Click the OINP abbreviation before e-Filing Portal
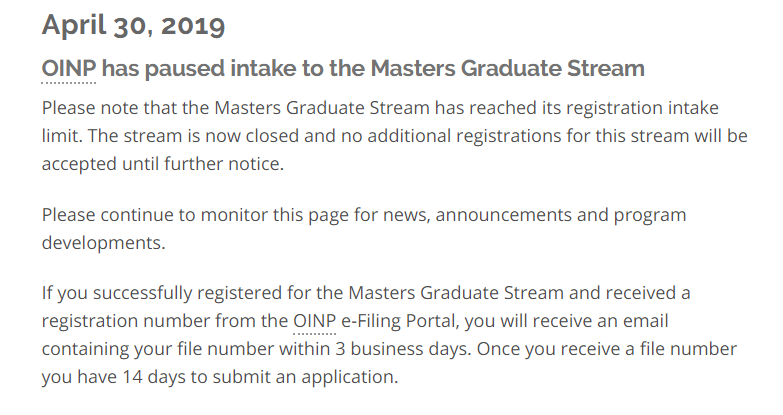Image resolution: width=783 pixels, height=415 pixels. 315,321
